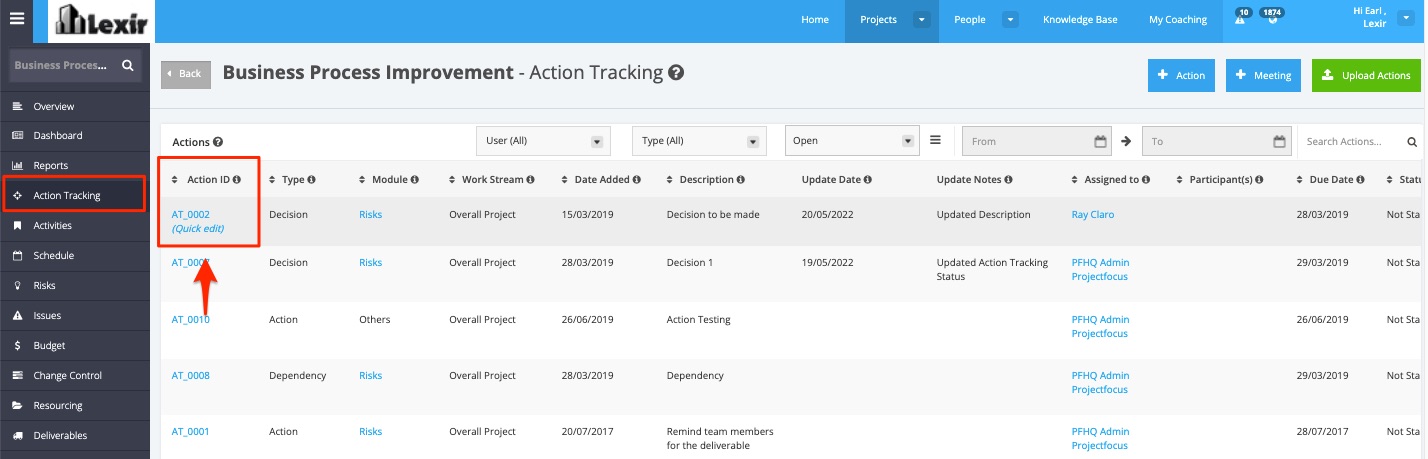Open the User (All) filter dropdown
The image size is (1428, 459).
543,141
